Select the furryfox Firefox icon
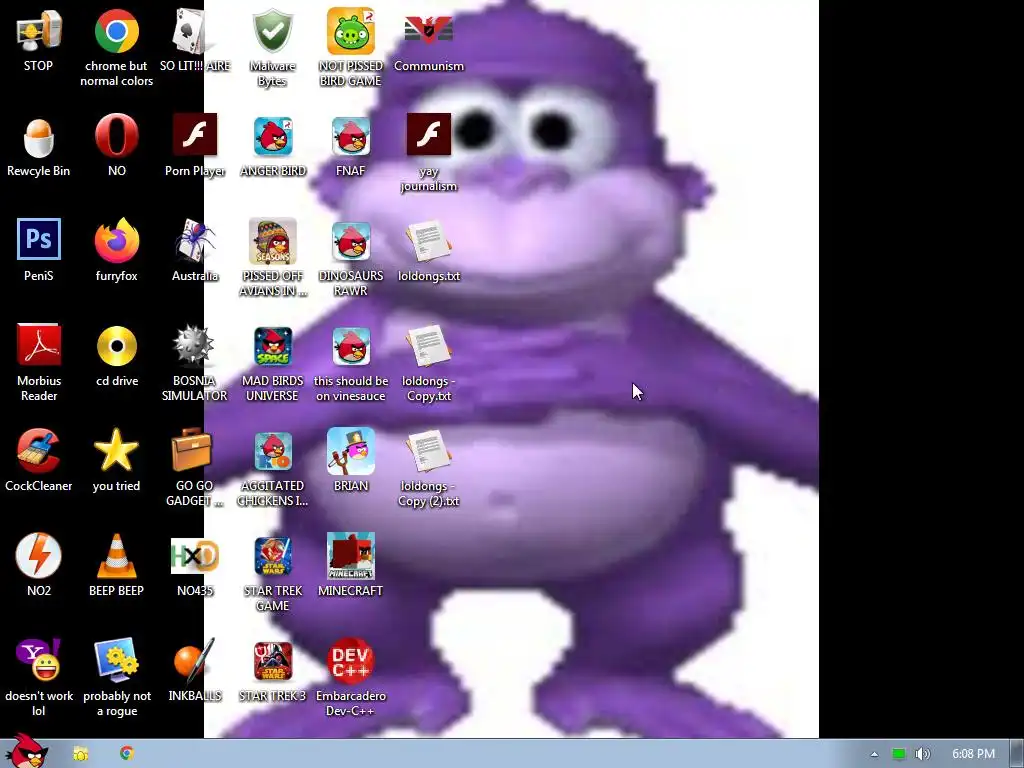The width and height of the screenshot is (1024, 768). coord(116,240)
